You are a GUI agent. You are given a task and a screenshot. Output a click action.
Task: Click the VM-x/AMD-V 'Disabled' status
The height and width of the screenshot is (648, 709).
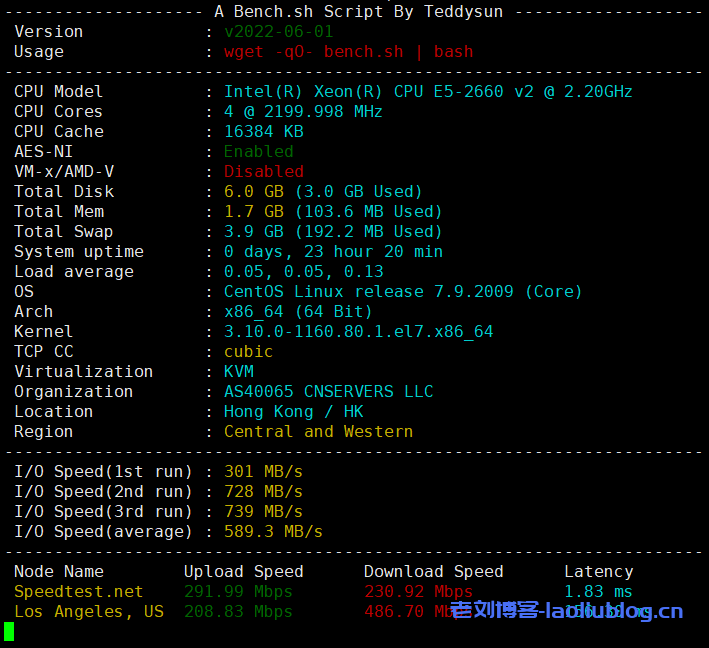(x=264, y=171)
